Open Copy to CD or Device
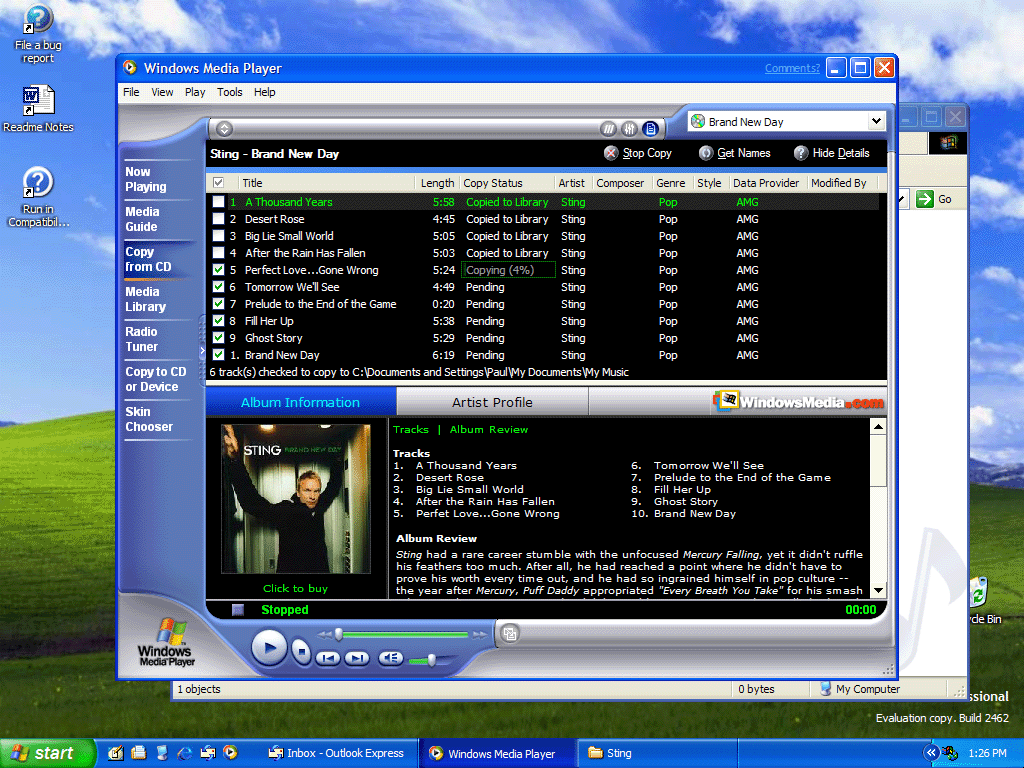 (x=156, y=379)
